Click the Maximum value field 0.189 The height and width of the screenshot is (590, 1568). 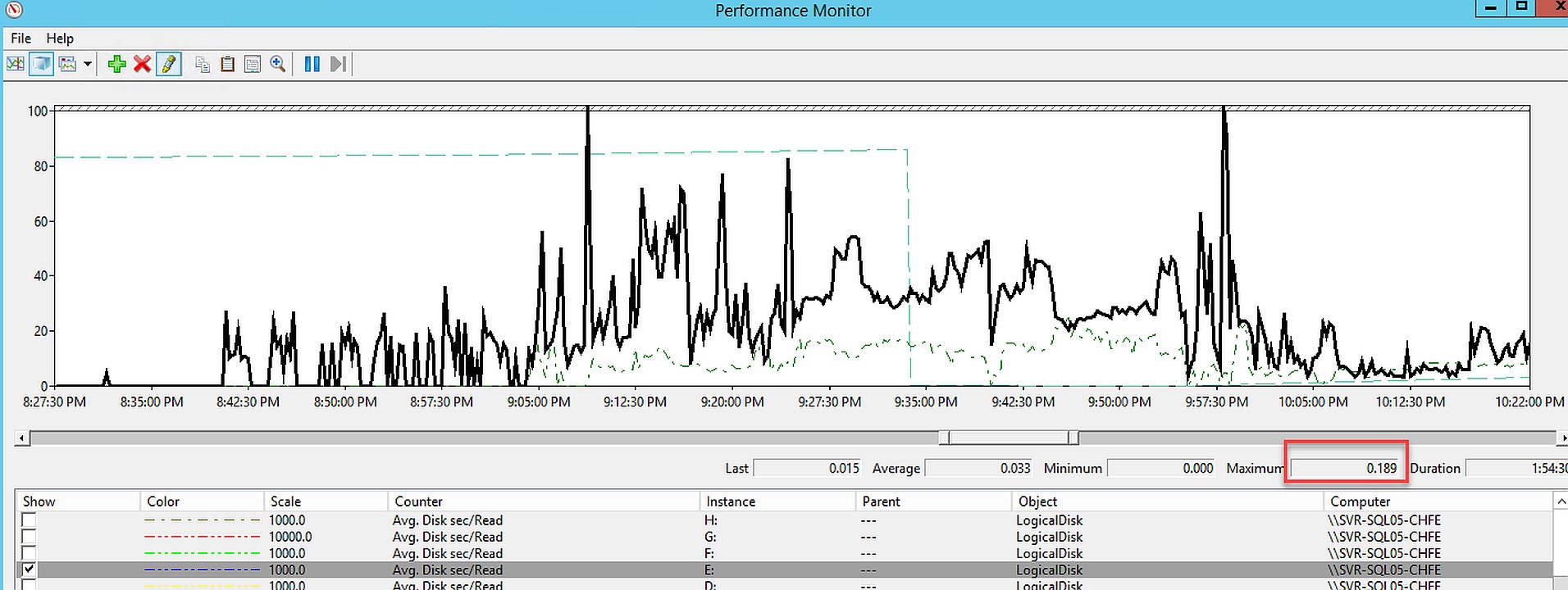[x=1346, y=468]
